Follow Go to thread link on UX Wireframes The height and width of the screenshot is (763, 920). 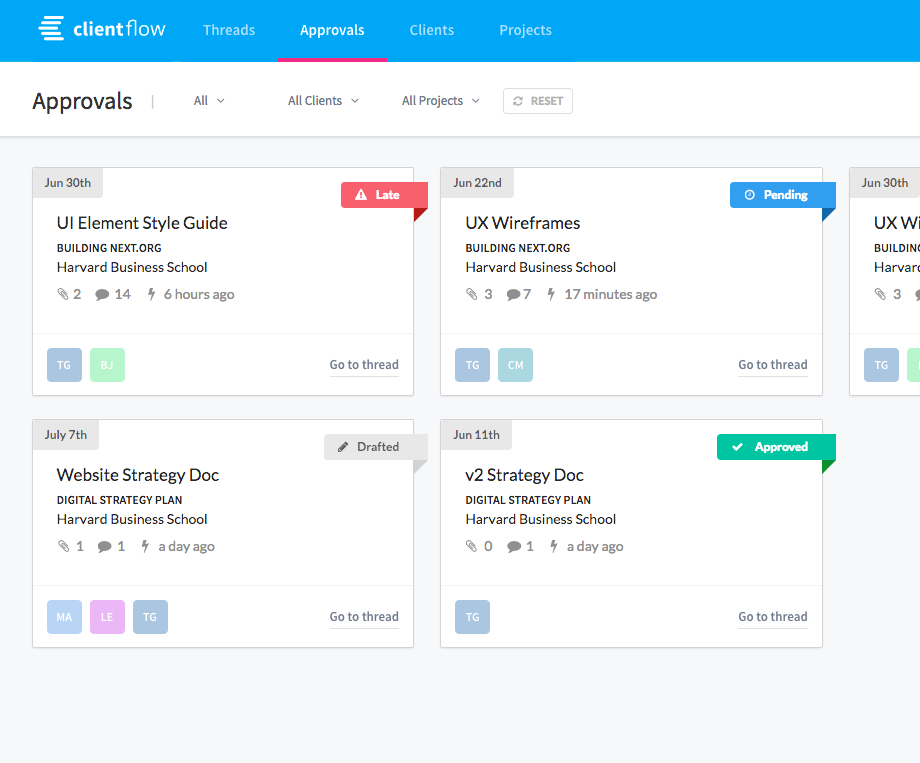pos(772,365)
